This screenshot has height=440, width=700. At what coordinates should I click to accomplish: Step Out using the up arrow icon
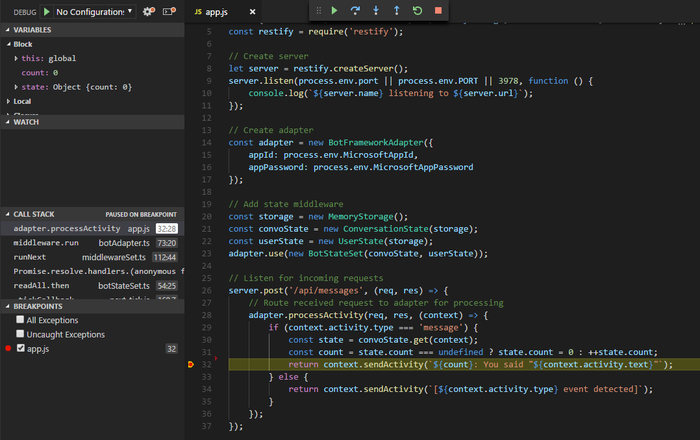click(x=395, y=11)
